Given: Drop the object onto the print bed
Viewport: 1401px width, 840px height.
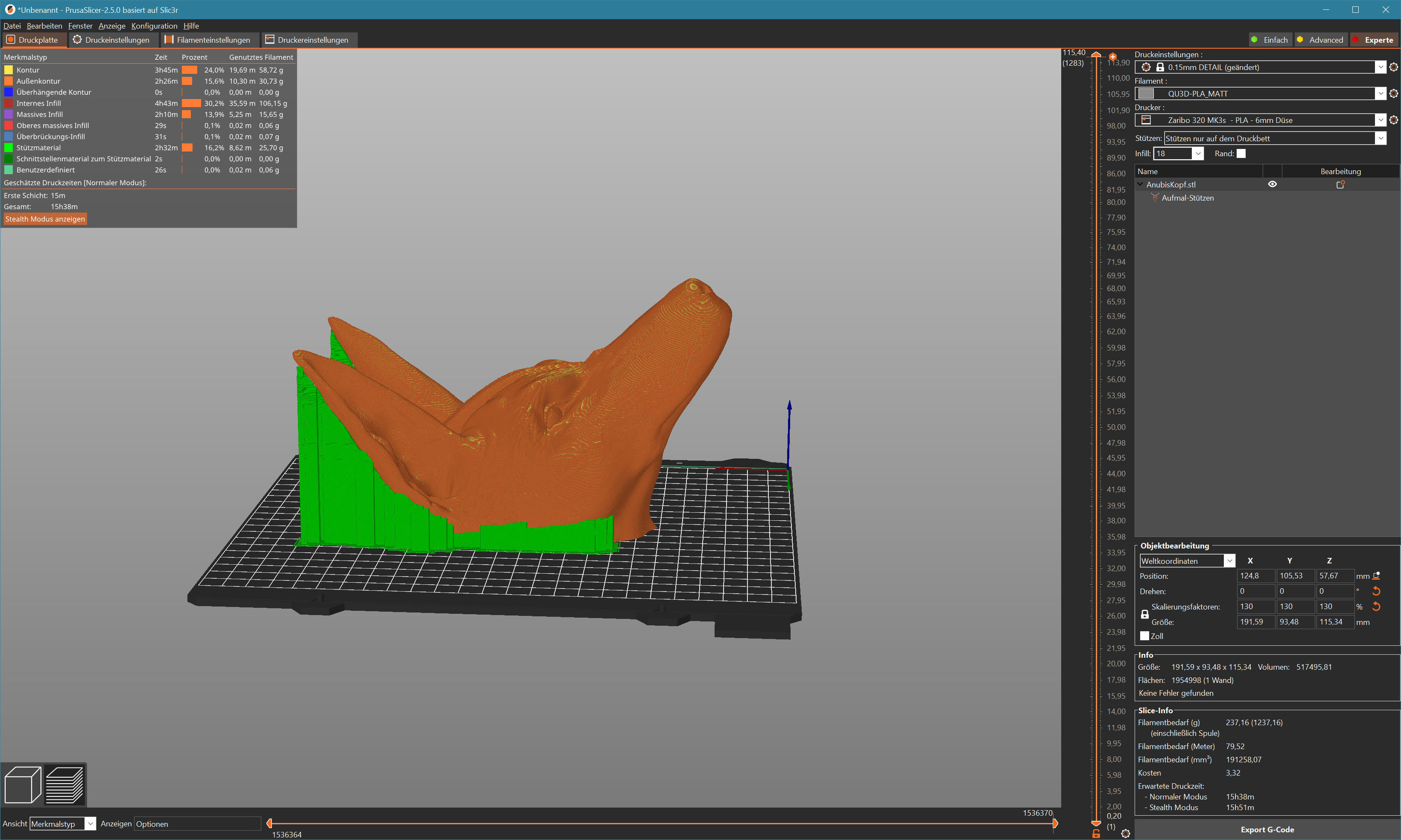Looking at the screenshot, I should coord(1376,576).
